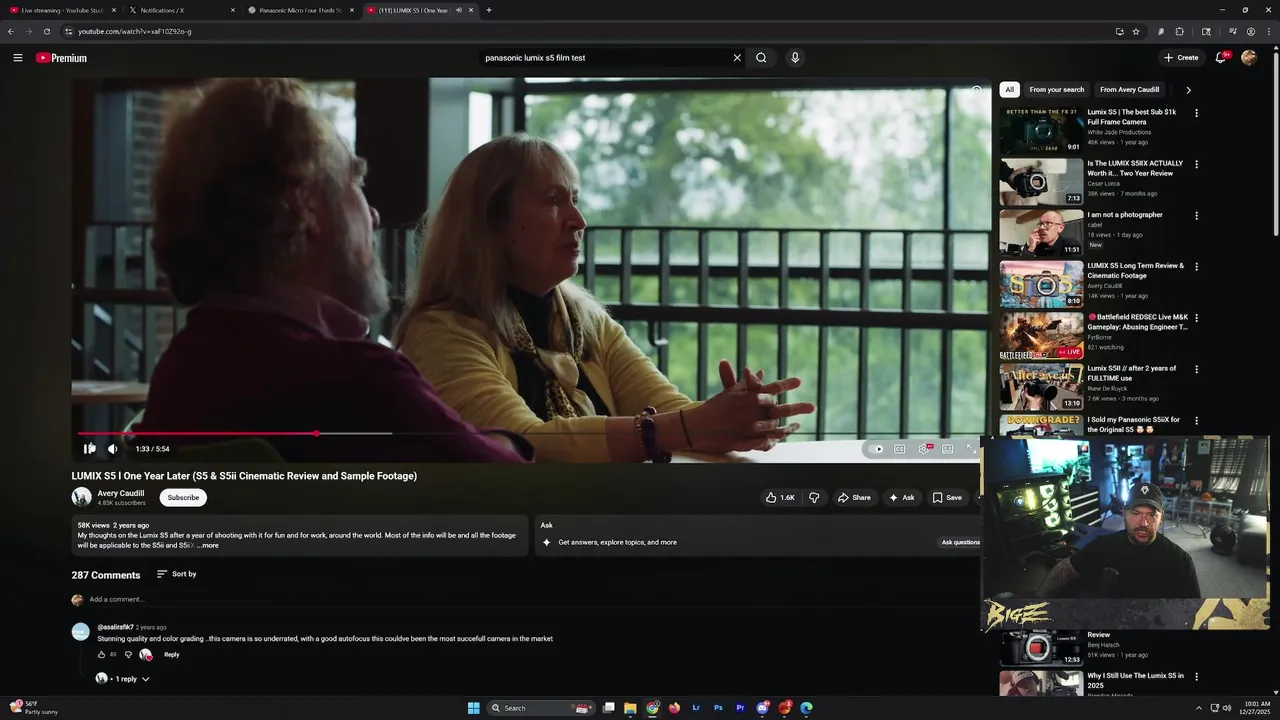
Task: Mute the video volume speaker icon
Action: [x=112, y=449]
